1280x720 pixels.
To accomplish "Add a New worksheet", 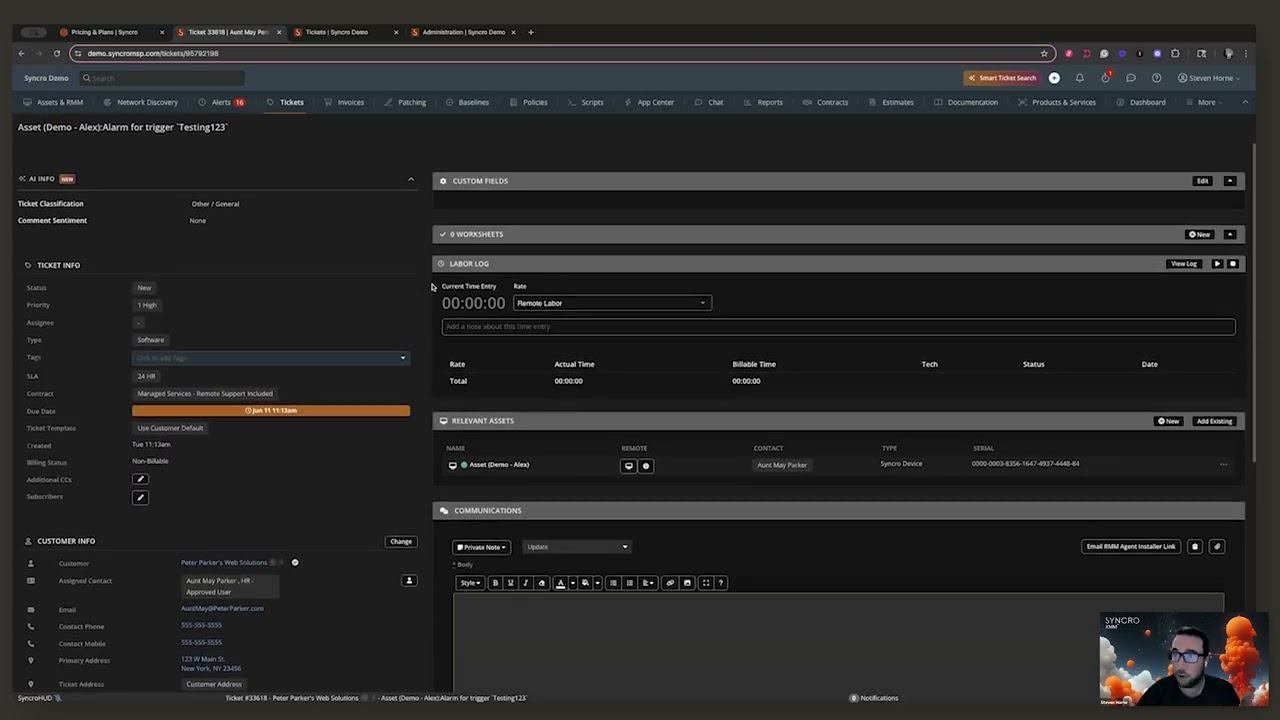I will click(x=1199, y=234).
